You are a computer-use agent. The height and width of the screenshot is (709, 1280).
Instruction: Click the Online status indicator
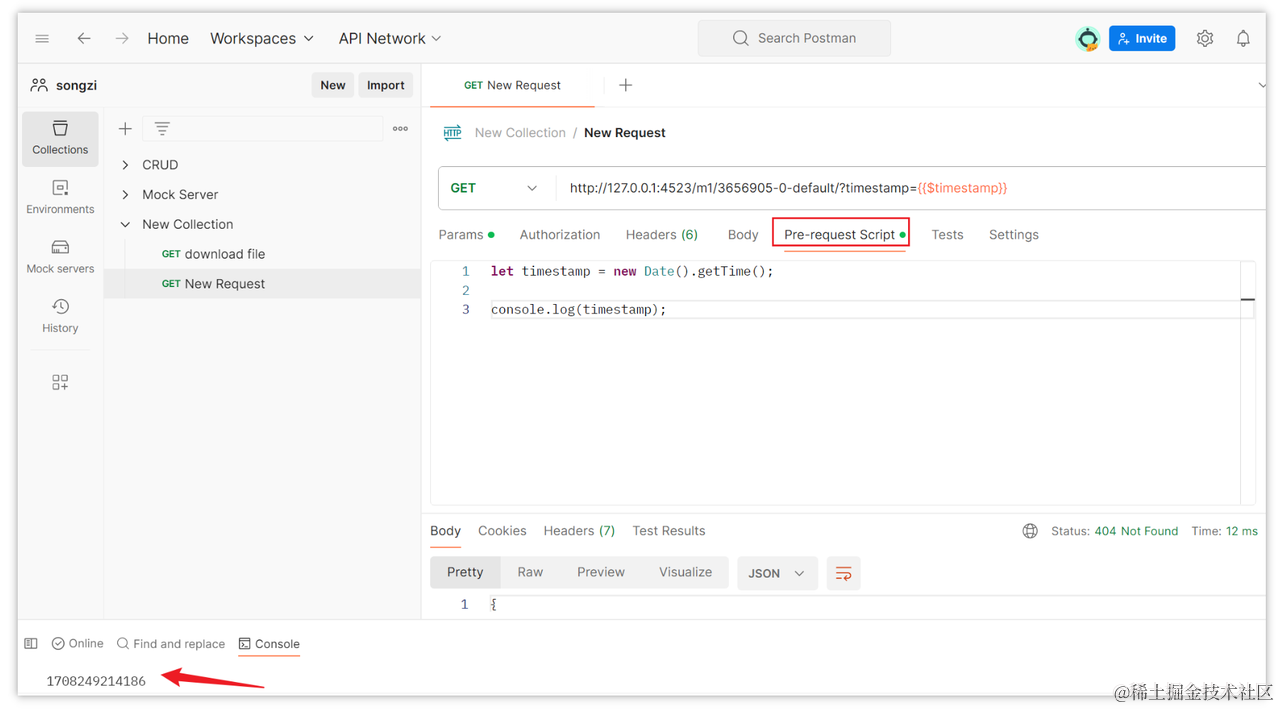78,644
